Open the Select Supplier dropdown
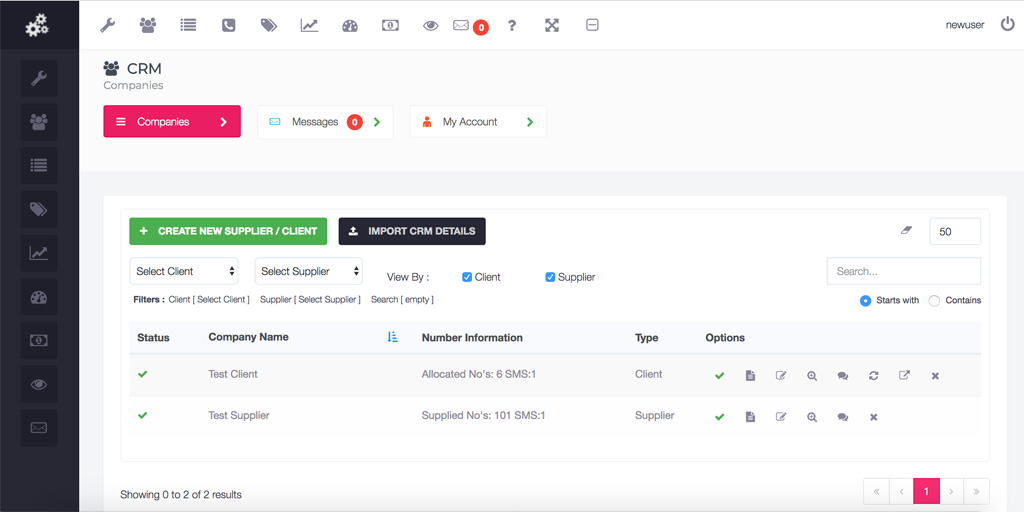Viewport: 1024px width, 512px height. [310, 271]
